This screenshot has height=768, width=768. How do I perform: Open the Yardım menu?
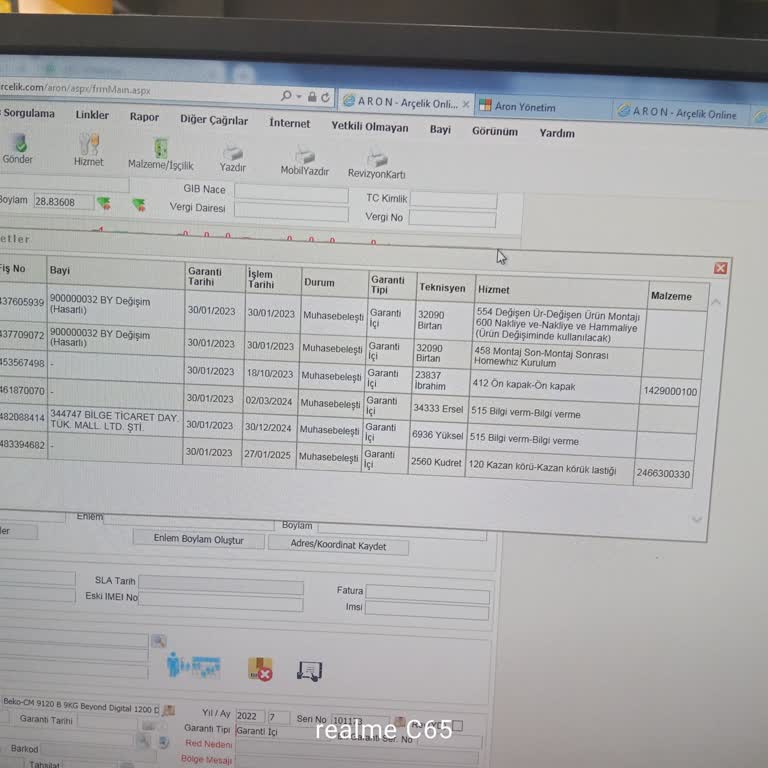click(557, 133)
